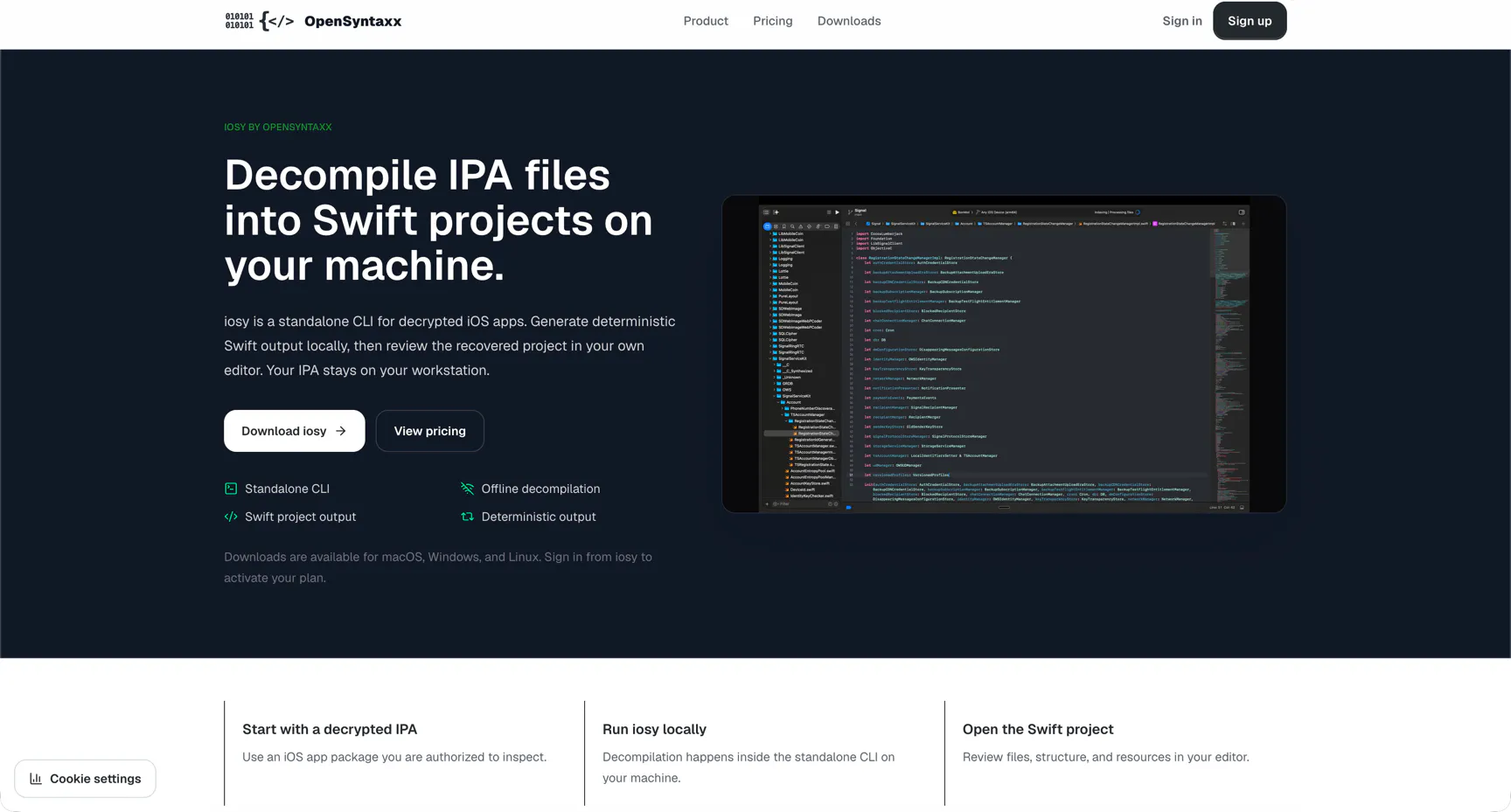Click the "Swift project output" feature label
The image size is (1511, 812).
[x=300, y=517]
